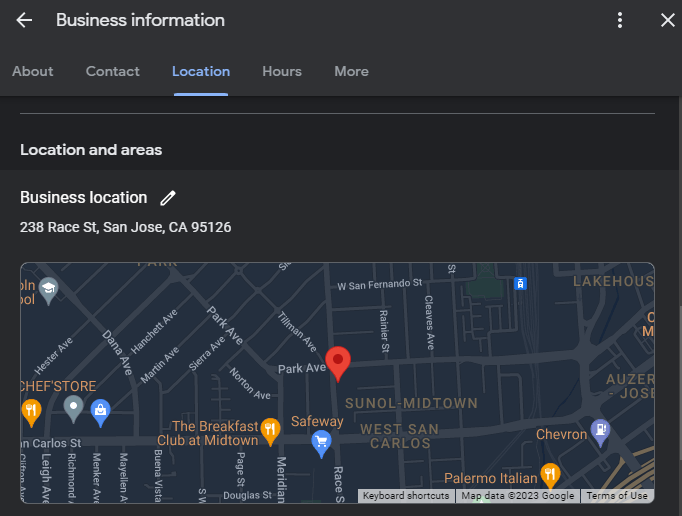The width and height of the screenshot is (682, 516).
Task: Click the Palermo Italian restaurant marker
Action: click(550, 476)
